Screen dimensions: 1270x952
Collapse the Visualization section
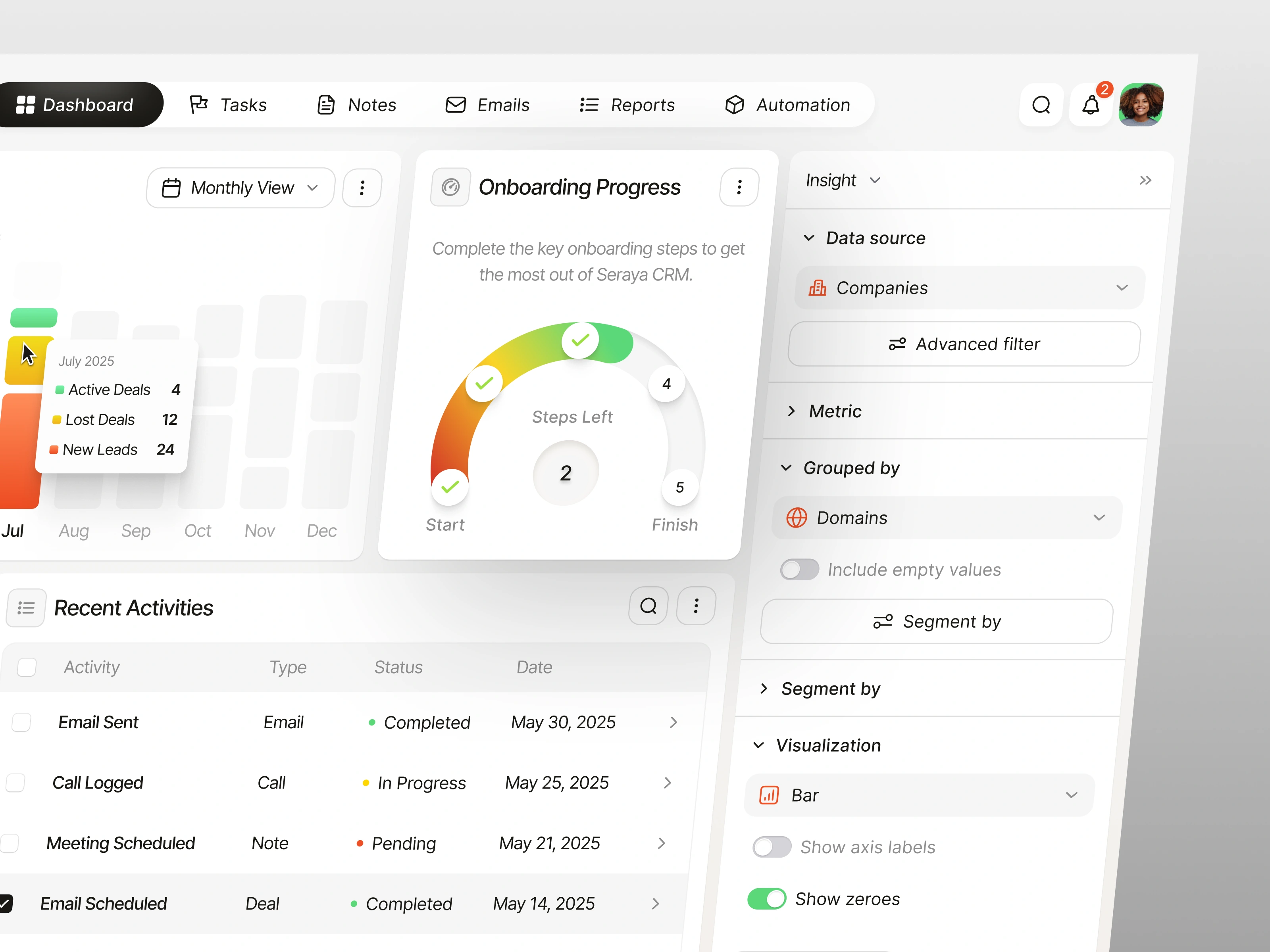point(817,745)
